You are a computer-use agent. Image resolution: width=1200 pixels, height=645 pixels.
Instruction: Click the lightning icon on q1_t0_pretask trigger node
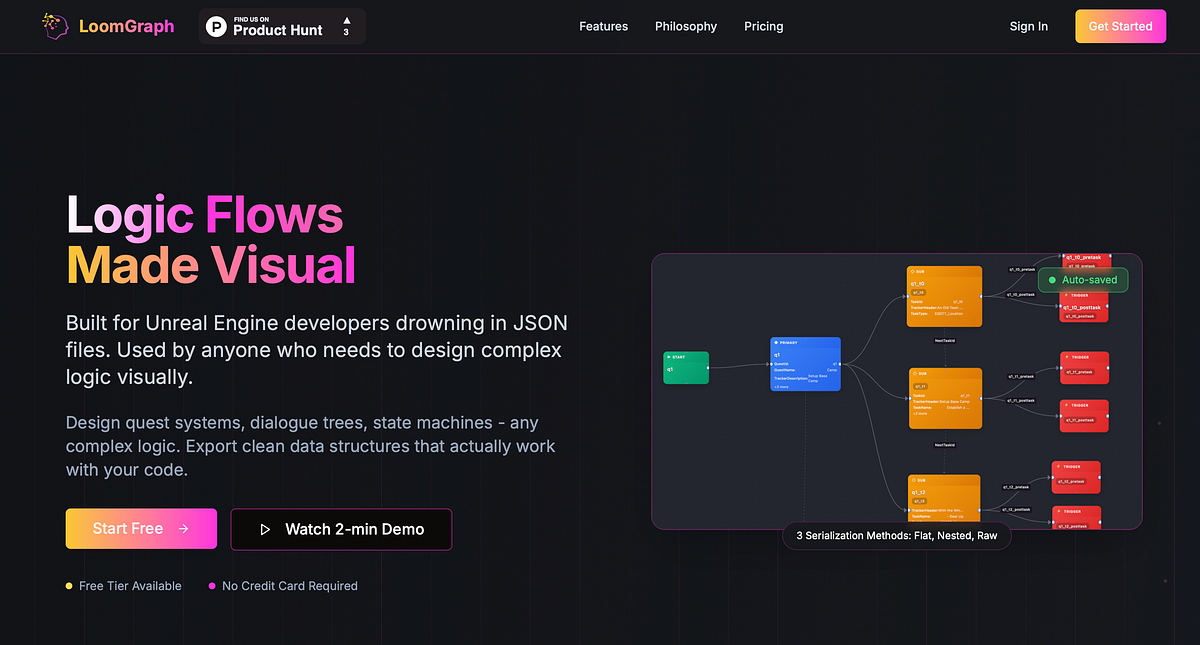[x=1066, y=257]
